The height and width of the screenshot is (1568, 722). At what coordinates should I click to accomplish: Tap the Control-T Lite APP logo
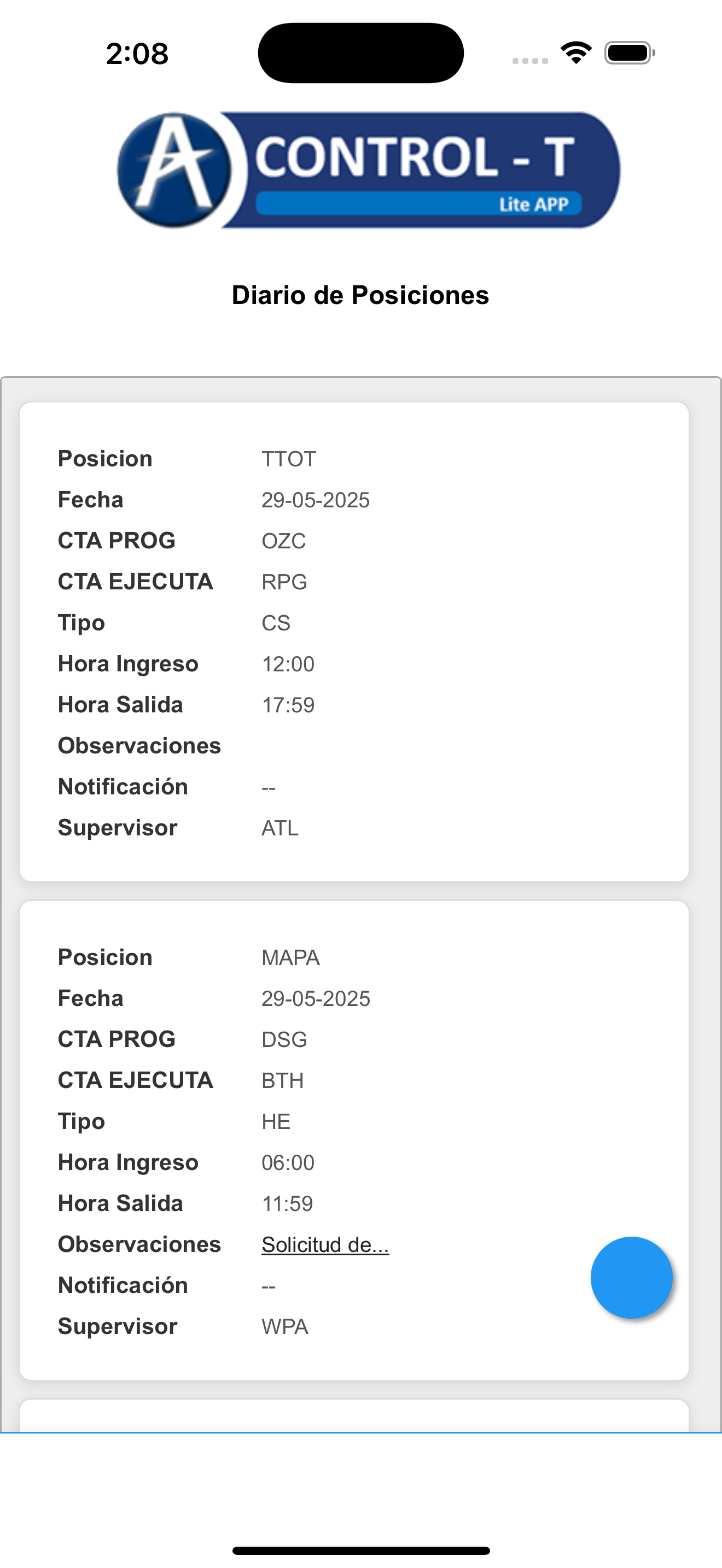pos(368,170)
